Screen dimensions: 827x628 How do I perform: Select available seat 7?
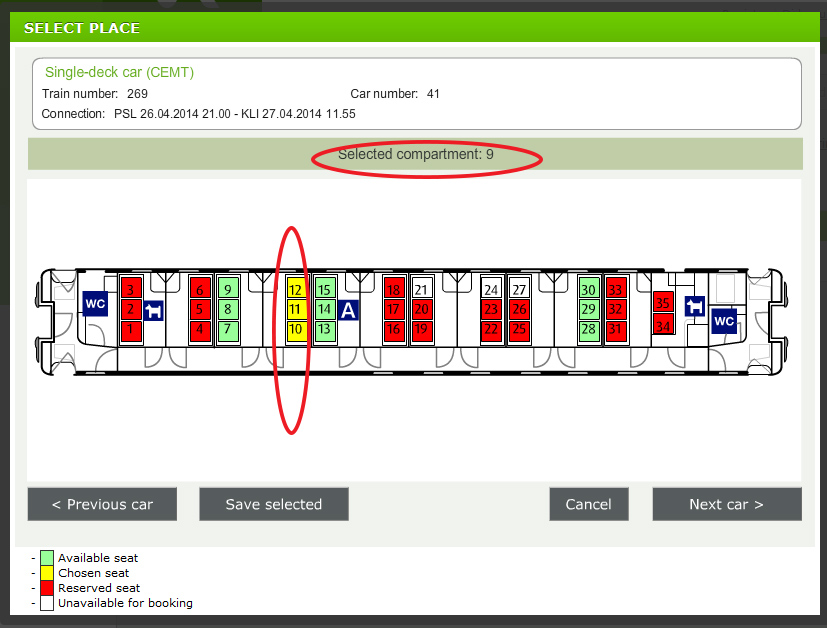(228, 330)
